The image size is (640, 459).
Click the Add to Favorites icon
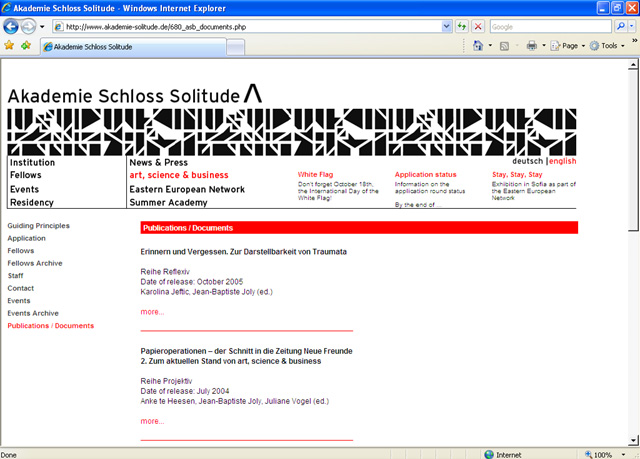25,45
